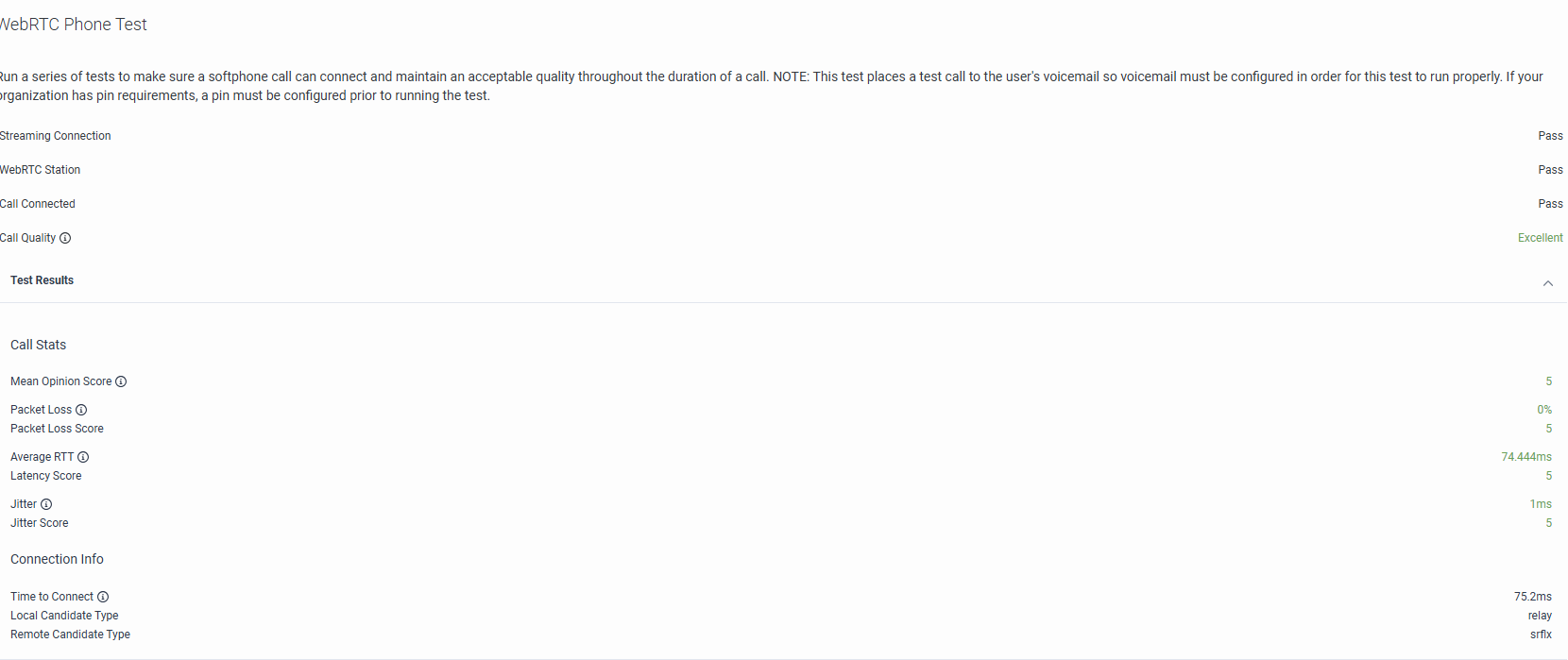Click the relay Local Candidate Type value

click(x=1540, y=616)
